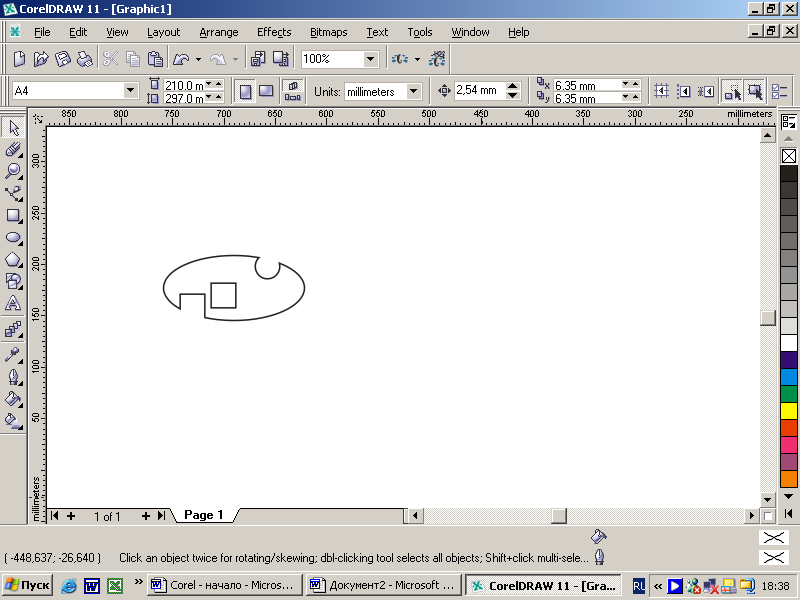Open the application launcher dropdown arrow
800x600 pixels.
(417, 59)
